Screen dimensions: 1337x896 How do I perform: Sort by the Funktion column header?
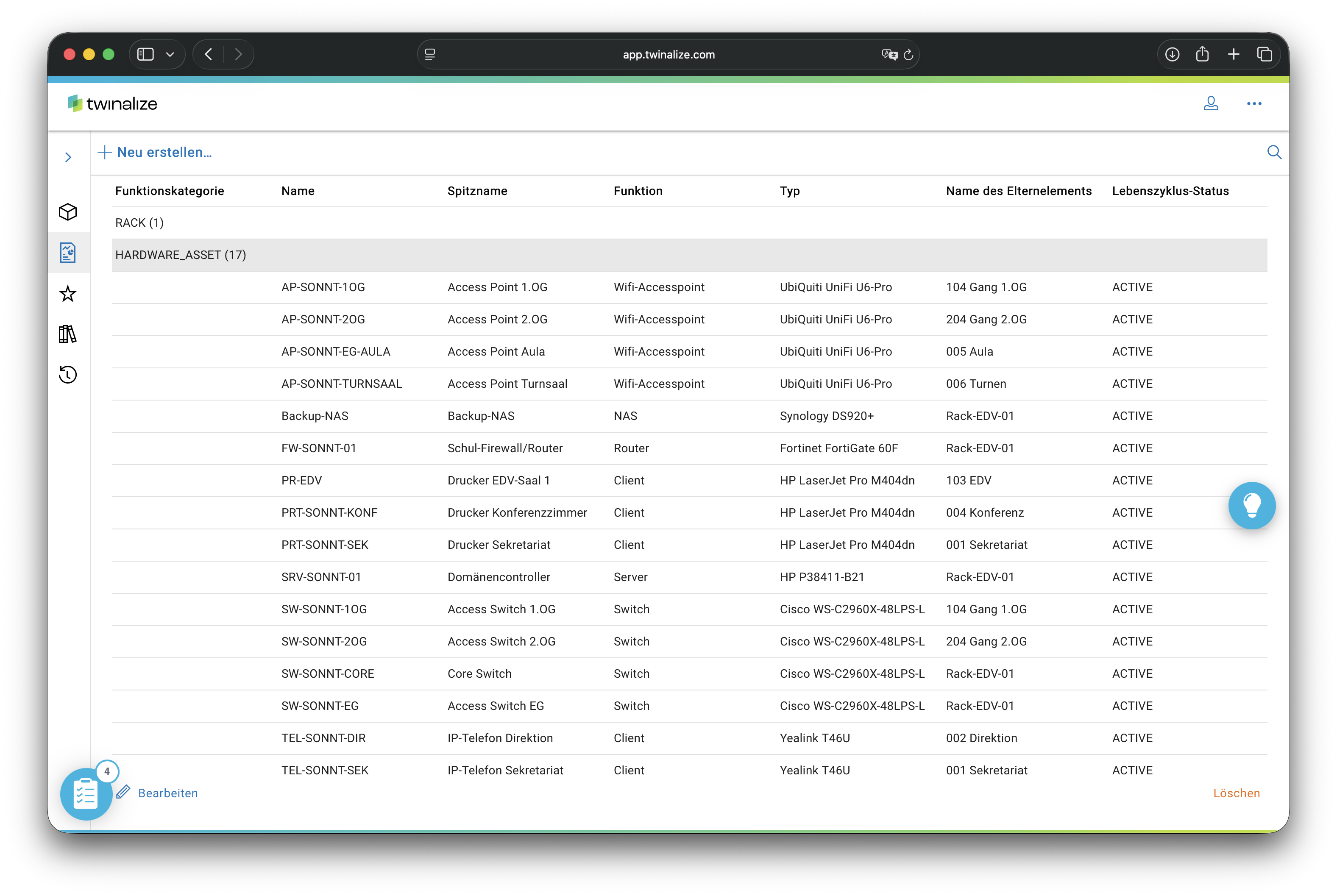point(638,191)
